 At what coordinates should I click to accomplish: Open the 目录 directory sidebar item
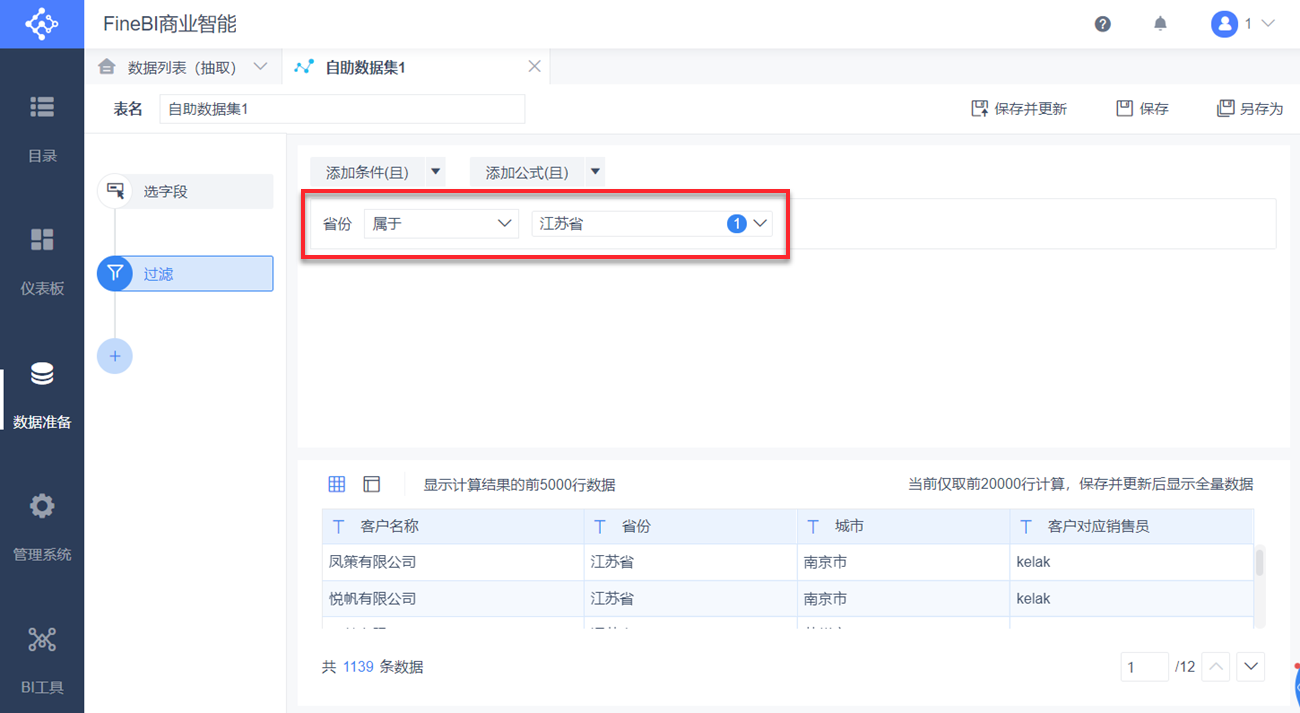(x=42, y=128)
